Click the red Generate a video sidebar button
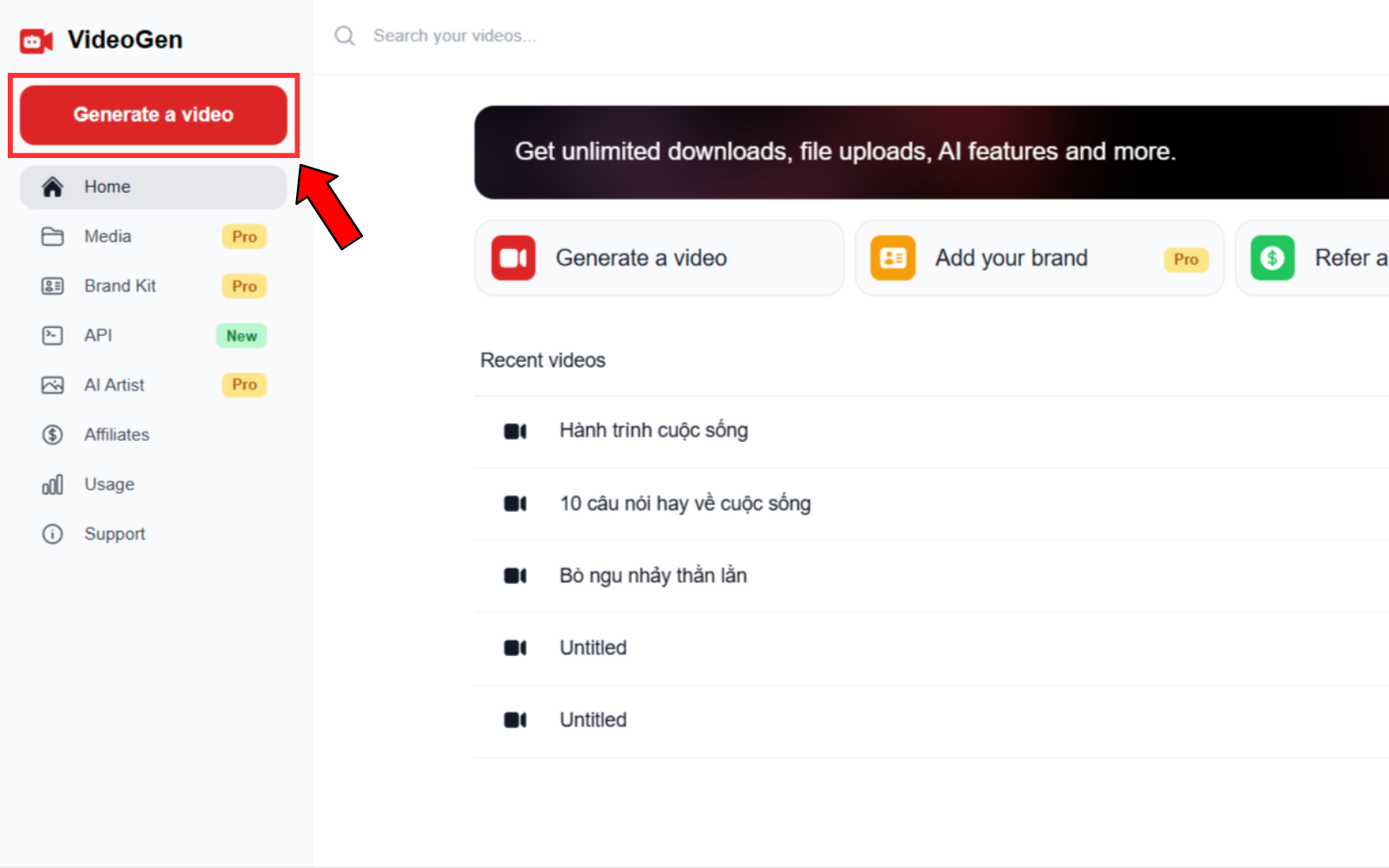Viewport: 1389px width, 868px height. coord(154,115)
